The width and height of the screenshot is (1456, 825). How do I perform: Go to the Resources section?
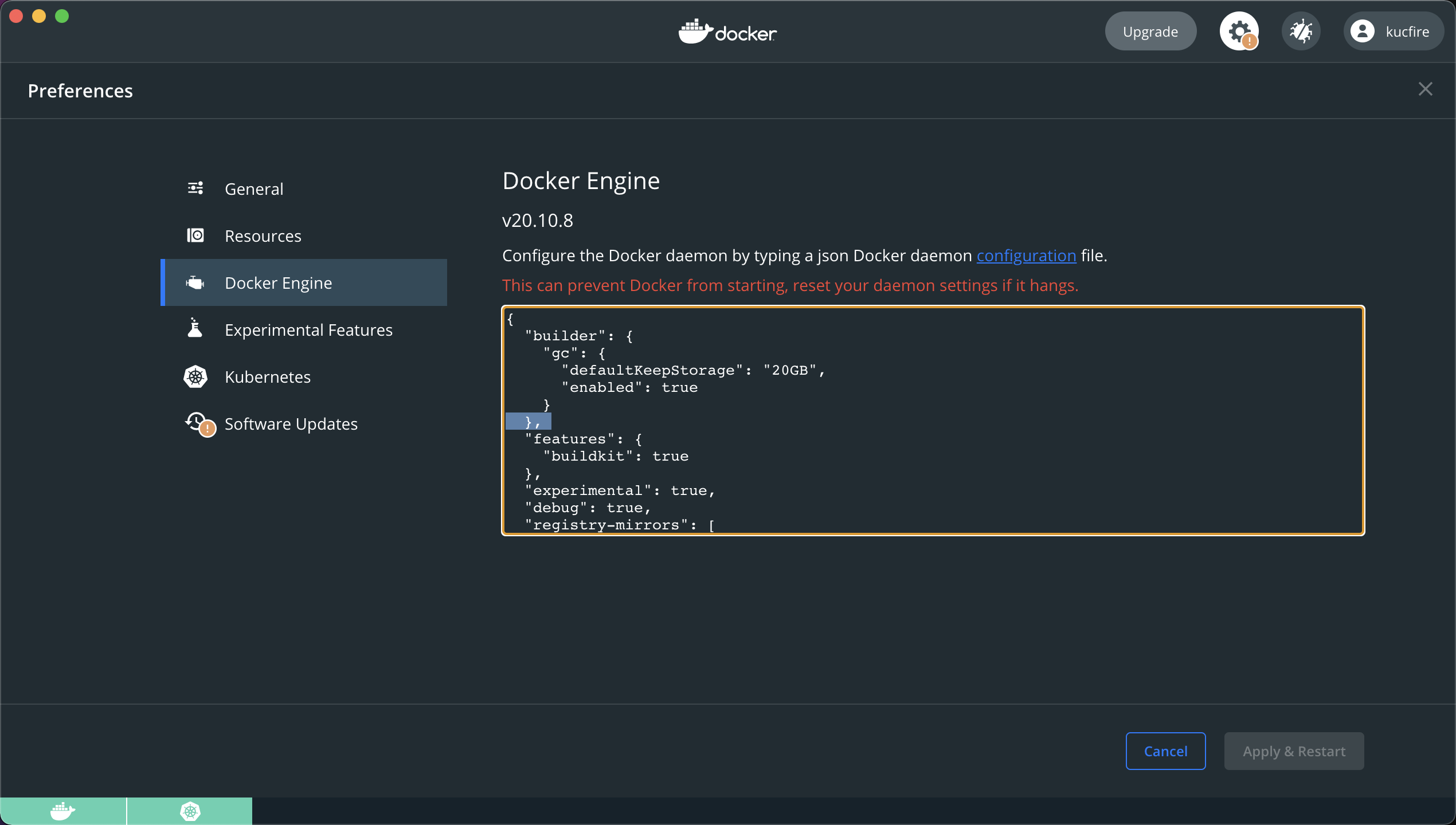263,236
